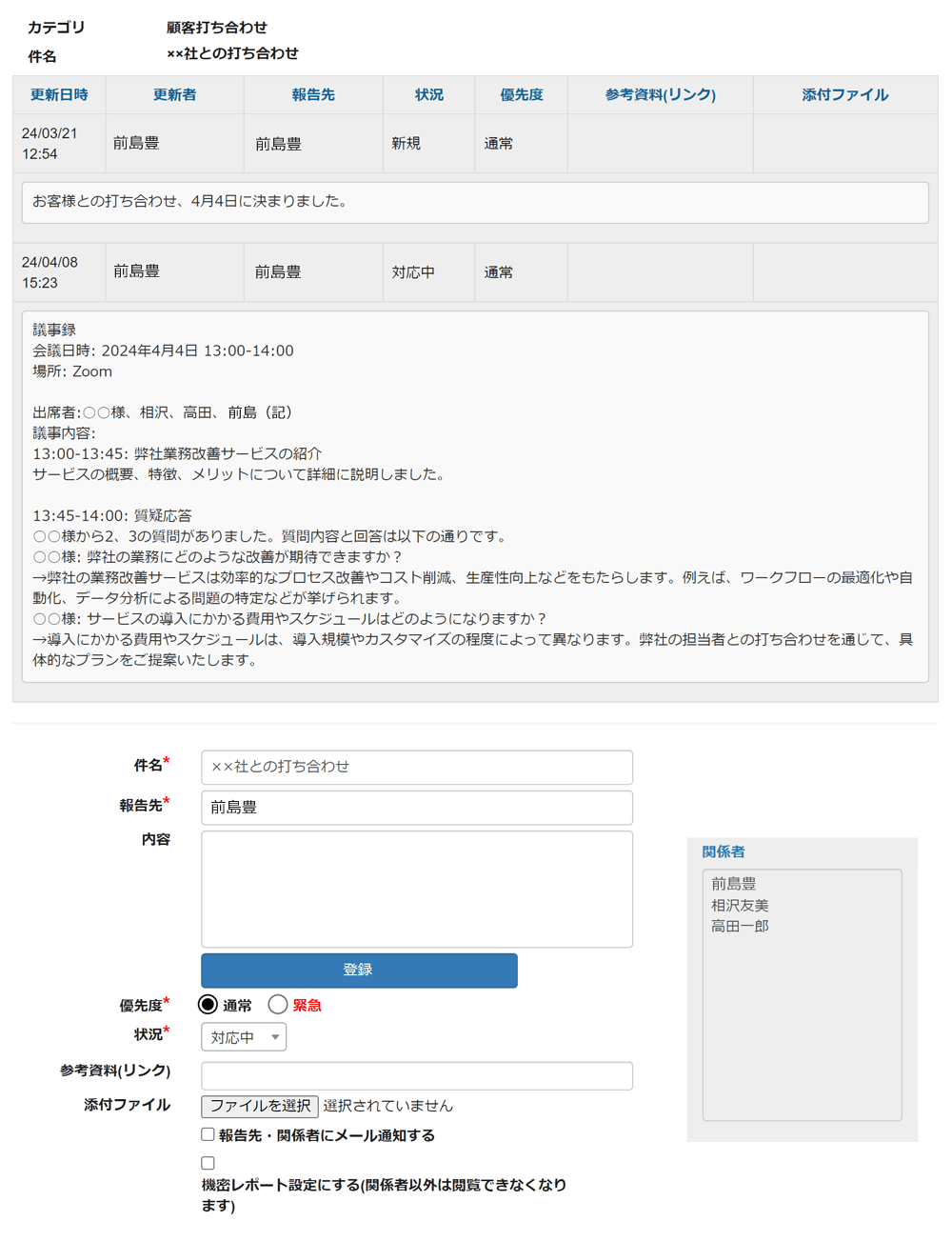The image size is (952, 1241).
Task: Select the 緊急 priority radio button
Action: coord(277,1004)
